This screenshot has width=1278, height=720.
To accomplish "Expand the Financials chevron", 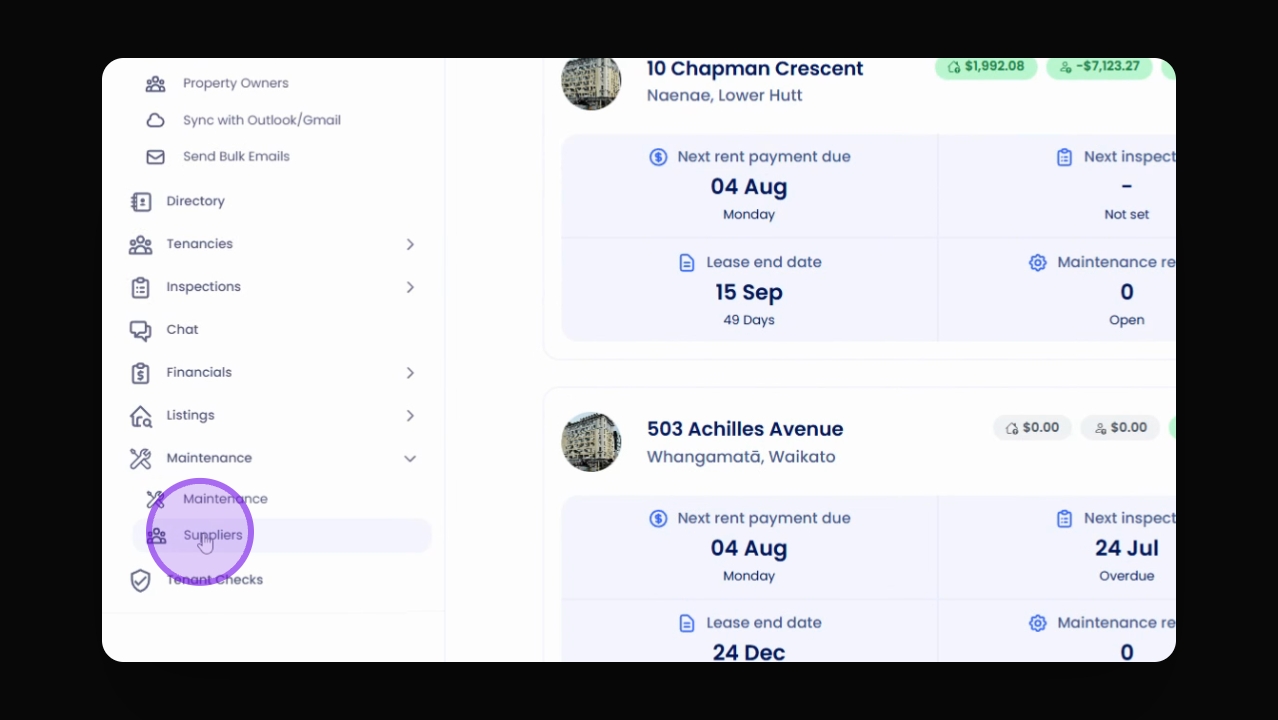I will (410, 372).
